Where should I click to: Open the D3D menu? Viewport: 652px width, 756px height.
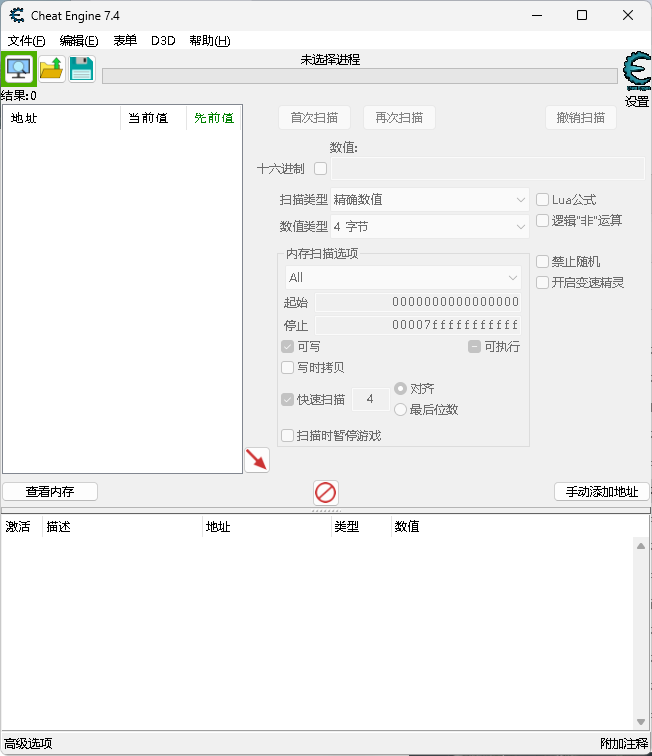coord(163,40)
